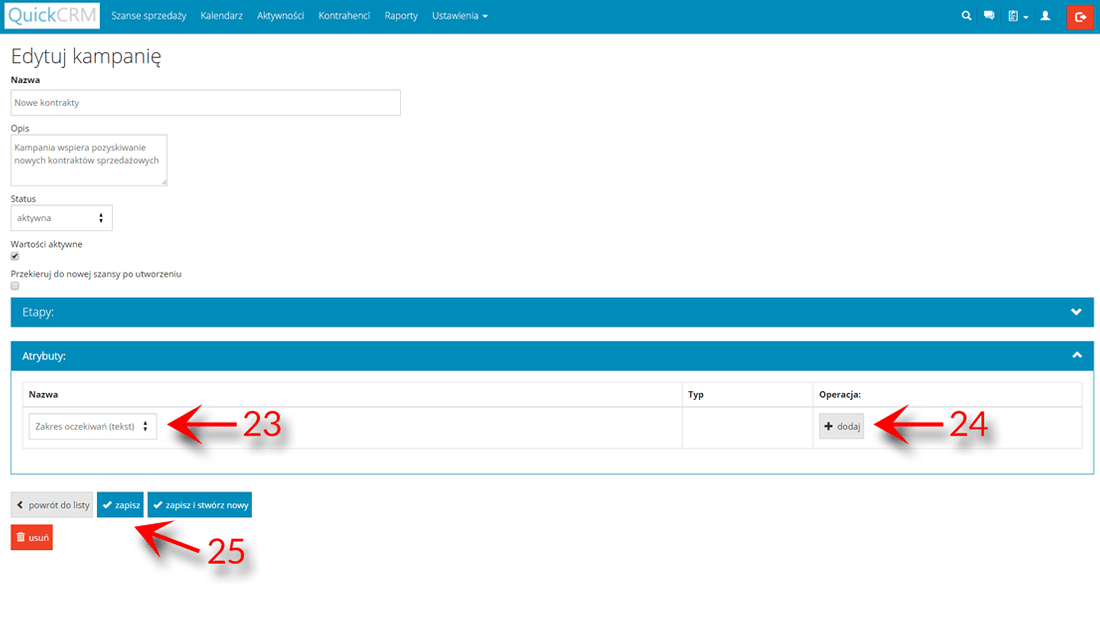Click the QuickCRM logo
Viewport: 1100px width, 629px height.
52,16
